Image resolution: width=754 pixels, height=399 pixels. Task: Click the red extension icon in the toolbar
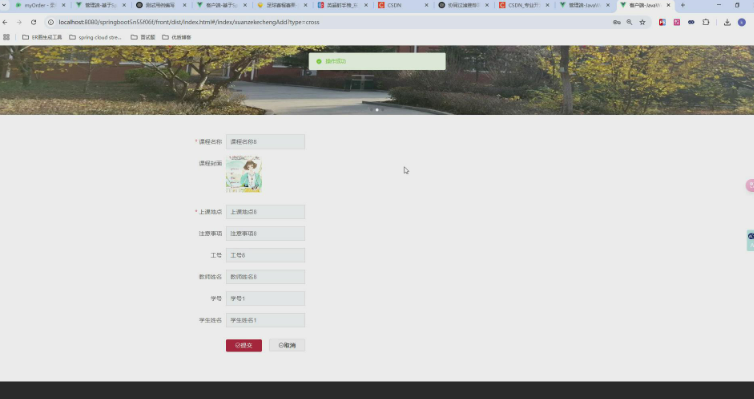[662, 22]
